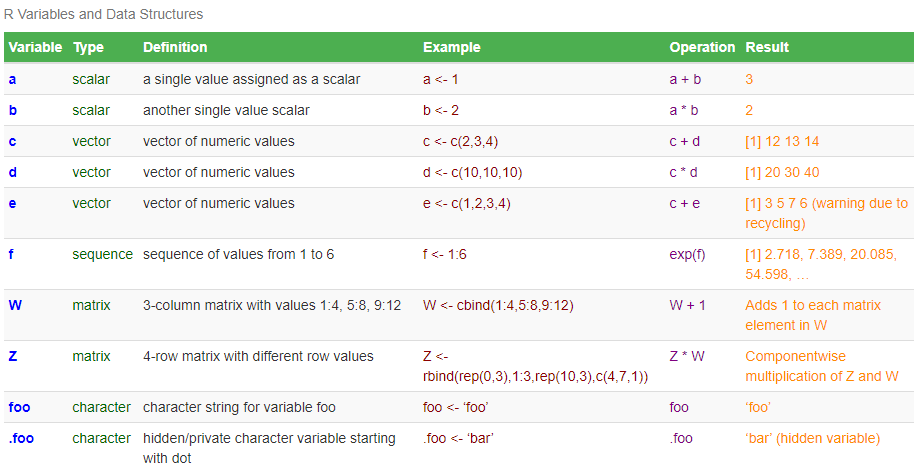This screenshot has width=916, height=472.
Task: Select the result '[1] 12 13 14'
Action: pos(782,141)
